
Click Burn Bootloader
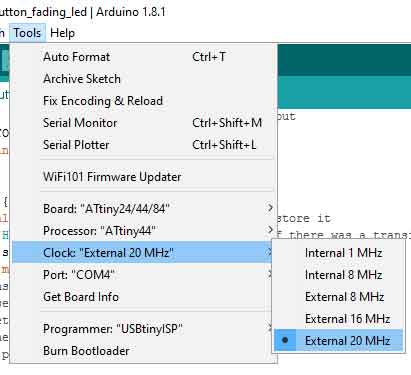(143, 351)
